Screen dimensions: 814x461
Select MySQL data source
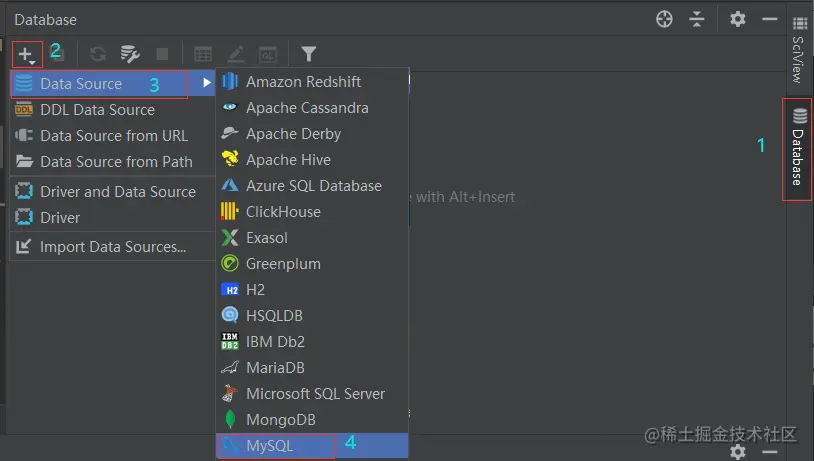click(312, 445)
